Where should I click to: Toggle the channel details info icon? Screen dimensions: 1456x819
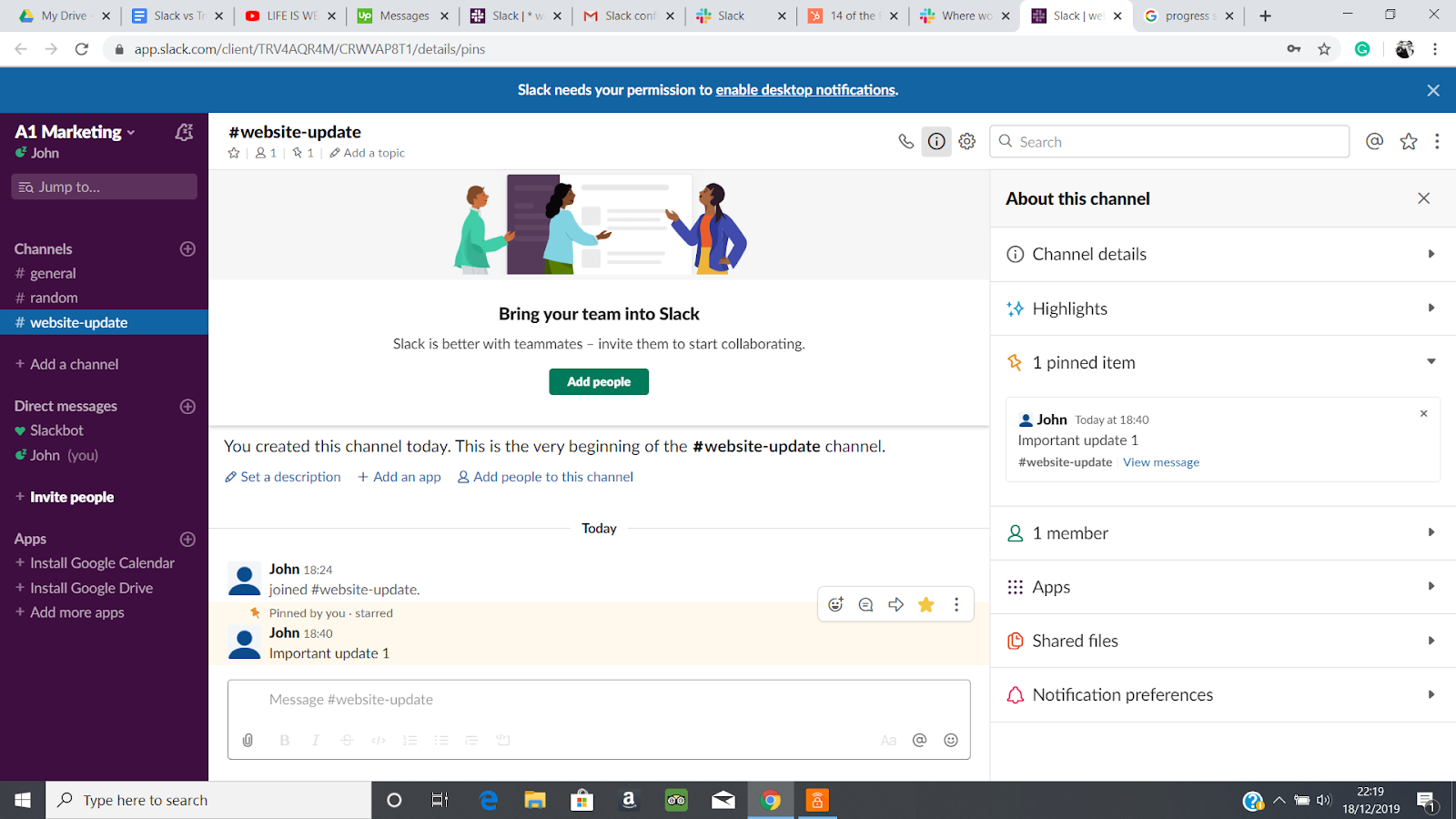(936, 141)
